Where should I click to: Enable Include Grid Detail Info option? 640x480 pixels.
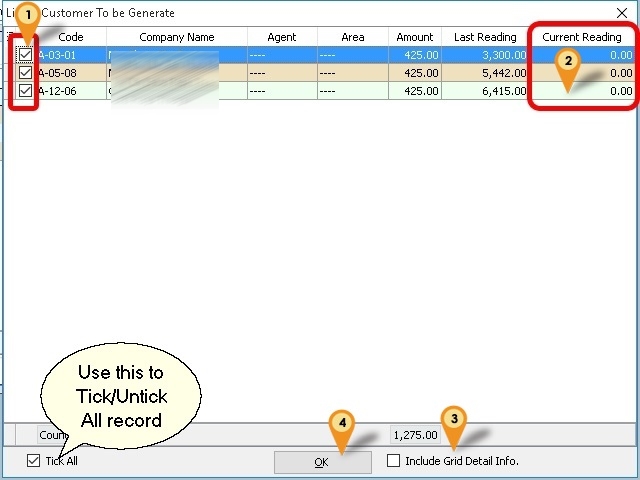coord(394,461)
